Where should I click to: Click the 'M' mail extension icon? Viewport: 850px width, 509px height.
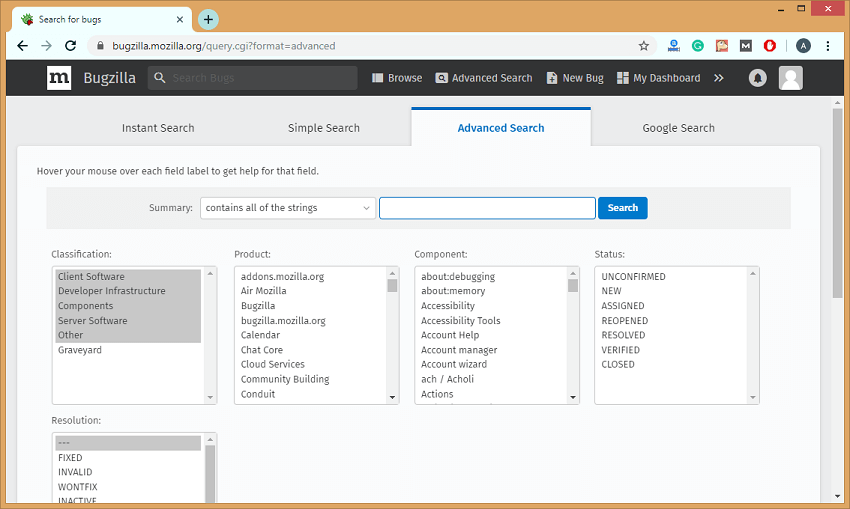click(746, 46)
